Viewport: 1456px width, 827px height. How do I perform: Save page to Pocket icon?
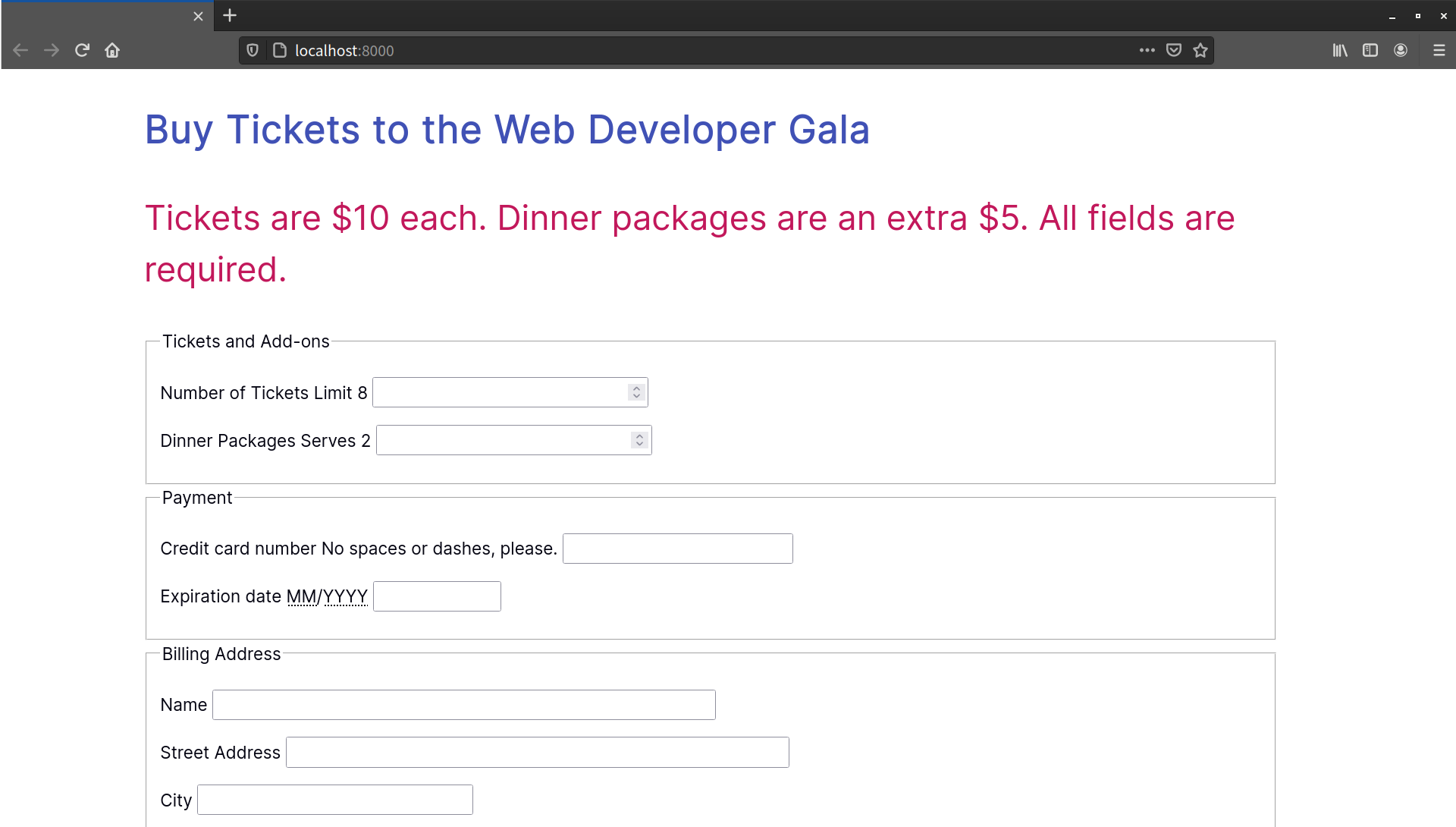point(1173,50)
